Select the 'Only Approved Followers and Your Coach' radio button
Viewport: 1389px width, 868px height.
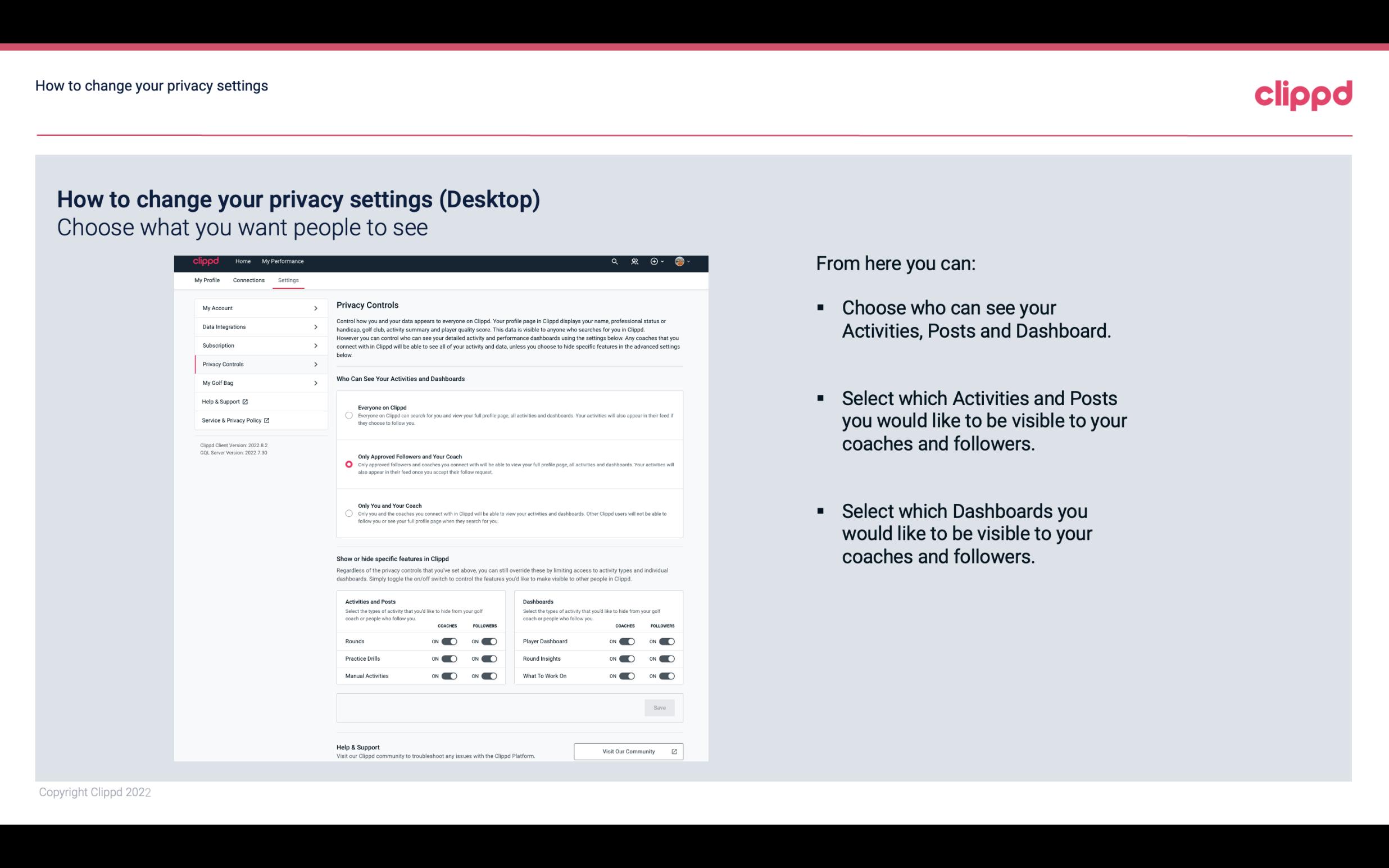pos(348,465)
